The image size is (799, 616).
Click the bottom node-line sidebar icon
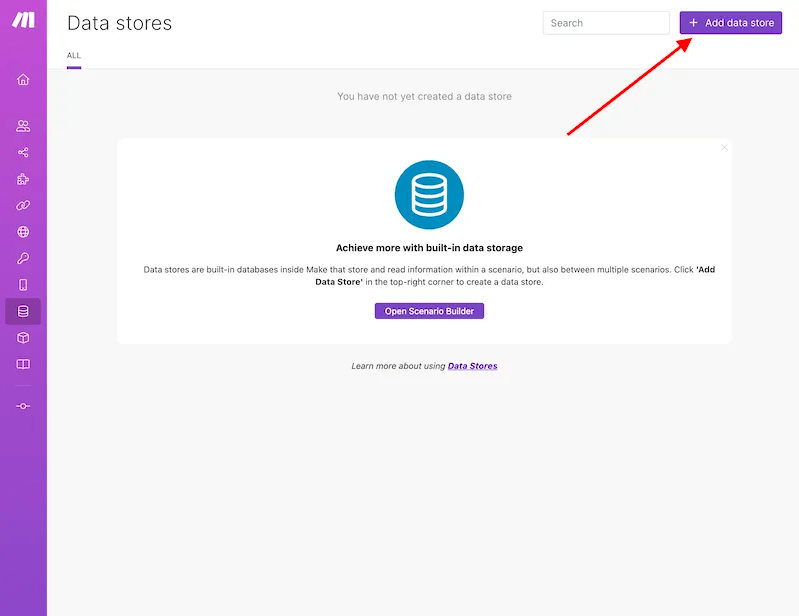pos(23,406)
